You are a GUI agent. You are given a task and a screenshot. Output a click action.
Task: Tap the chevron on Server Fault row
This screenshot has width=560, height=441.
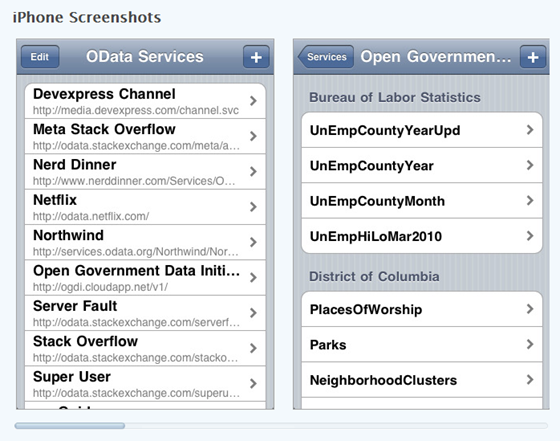(x=253, y=313)
